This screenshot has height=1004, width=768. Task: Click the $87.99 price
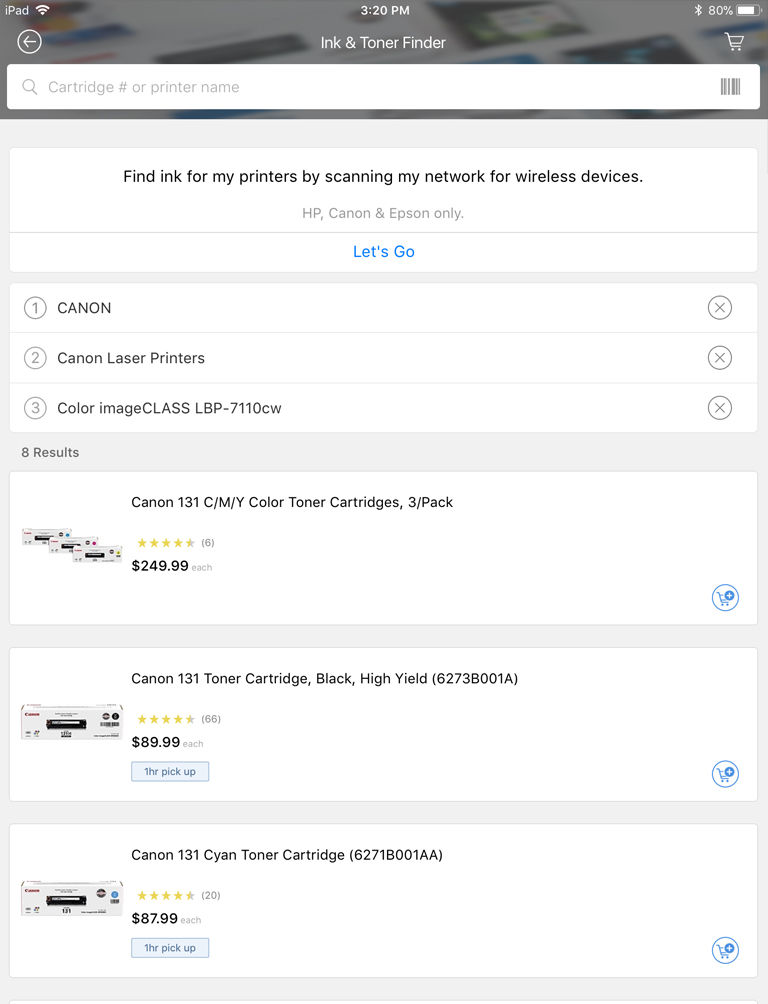(154, 918)
